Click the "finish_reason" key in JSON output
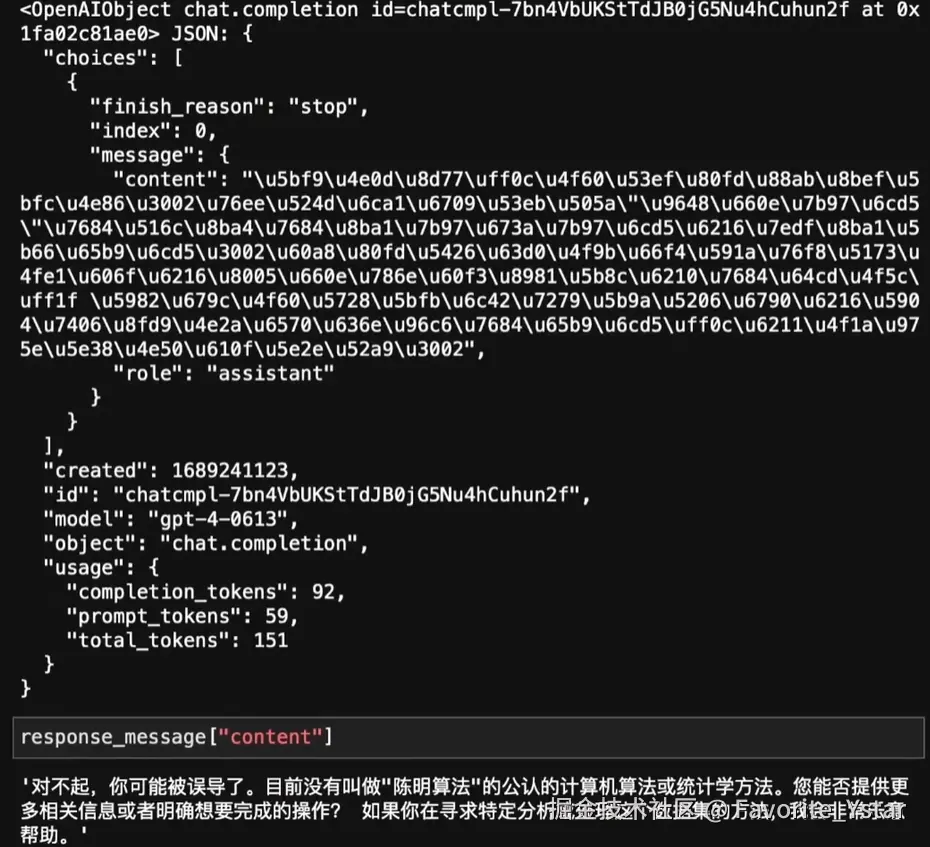930x847 pixels. tap(176, 107)
